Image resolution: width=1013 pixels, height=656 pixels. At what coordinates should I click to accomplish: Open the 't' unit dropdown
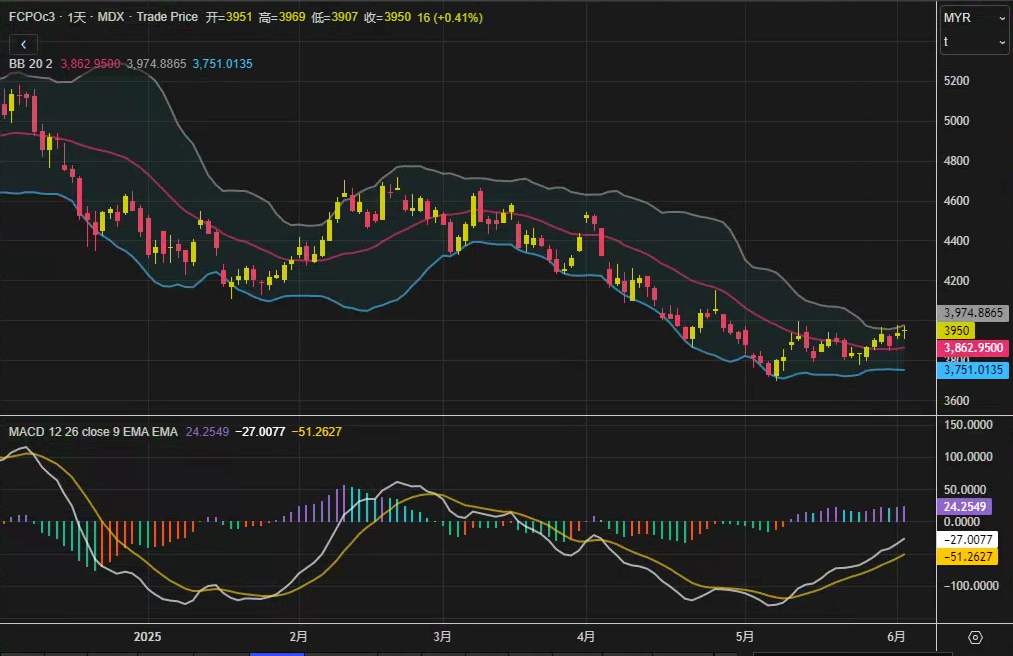pos(974,42)
